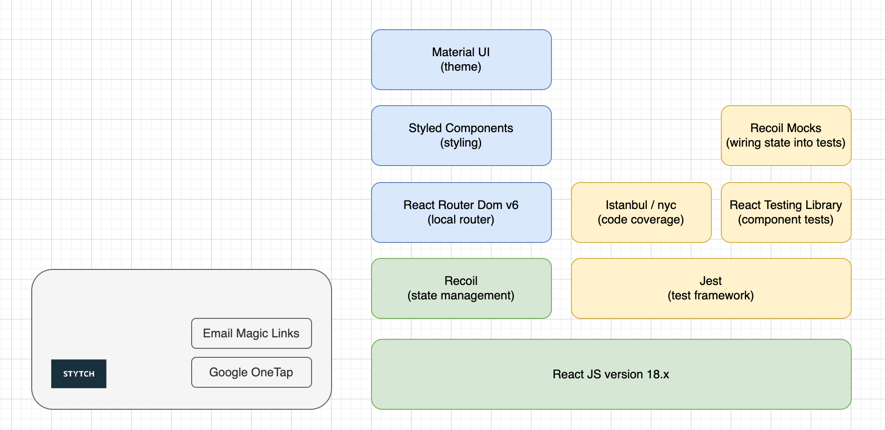This screenshot has height=430, width=885.
Task: Click the Email Magic Links box
Action: pos(251,334)
